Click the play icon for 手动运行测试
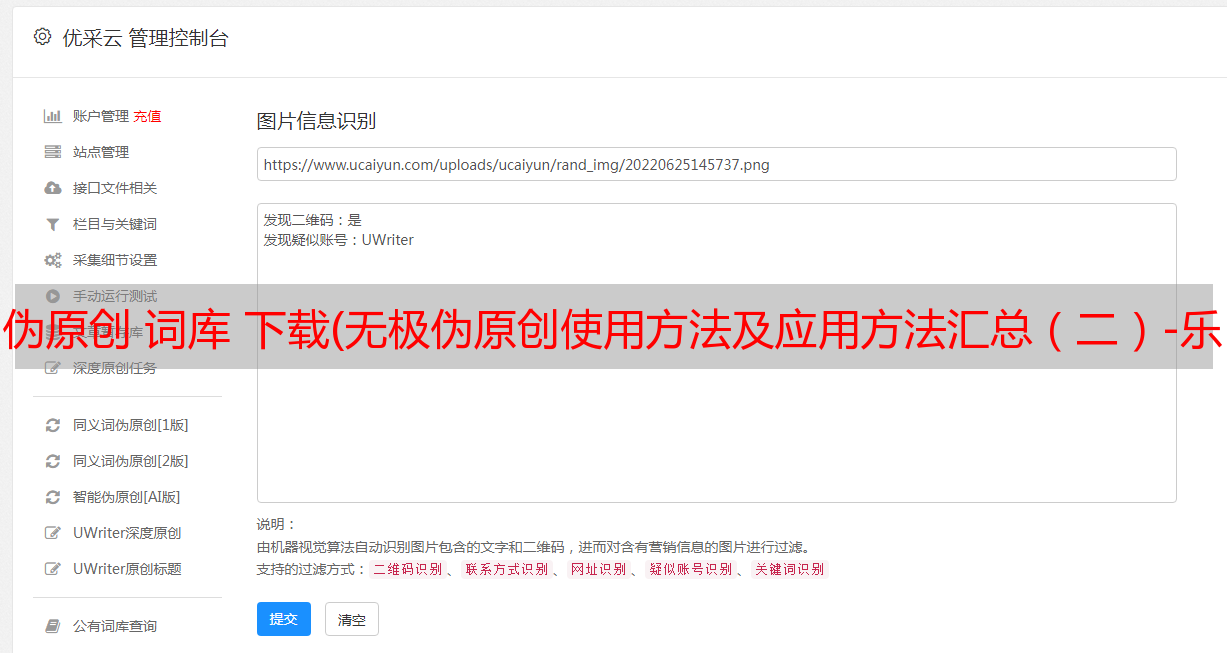The height and width of the screenshot is (653, 1227). click(53, 296)
